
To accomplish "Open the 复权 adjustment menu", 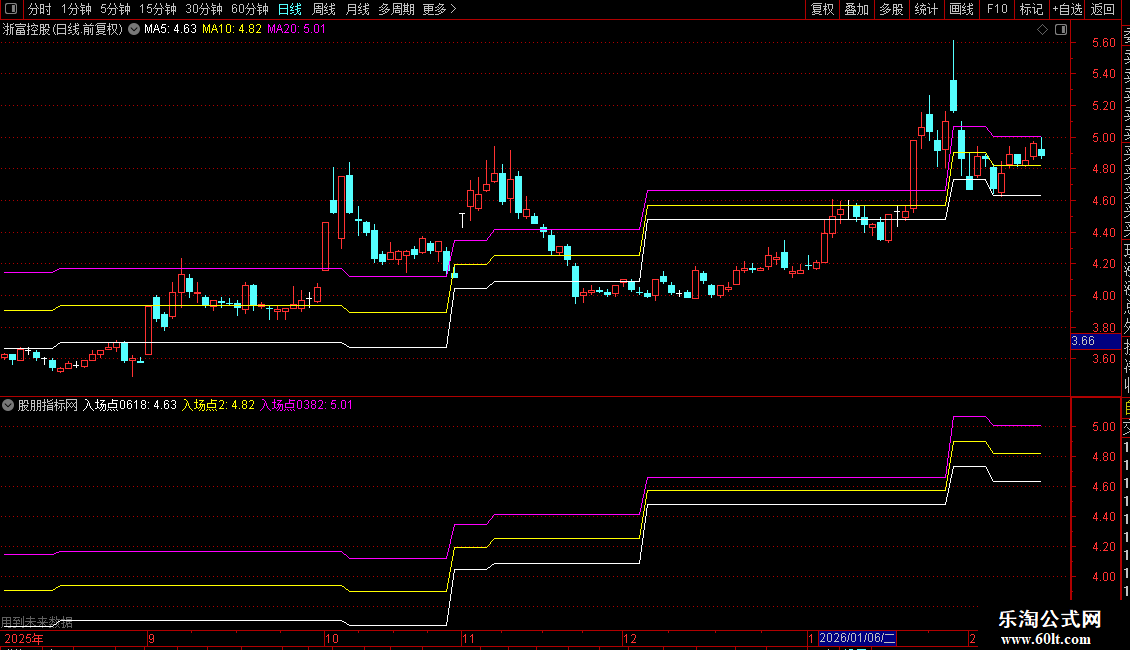I will [822, 9].
